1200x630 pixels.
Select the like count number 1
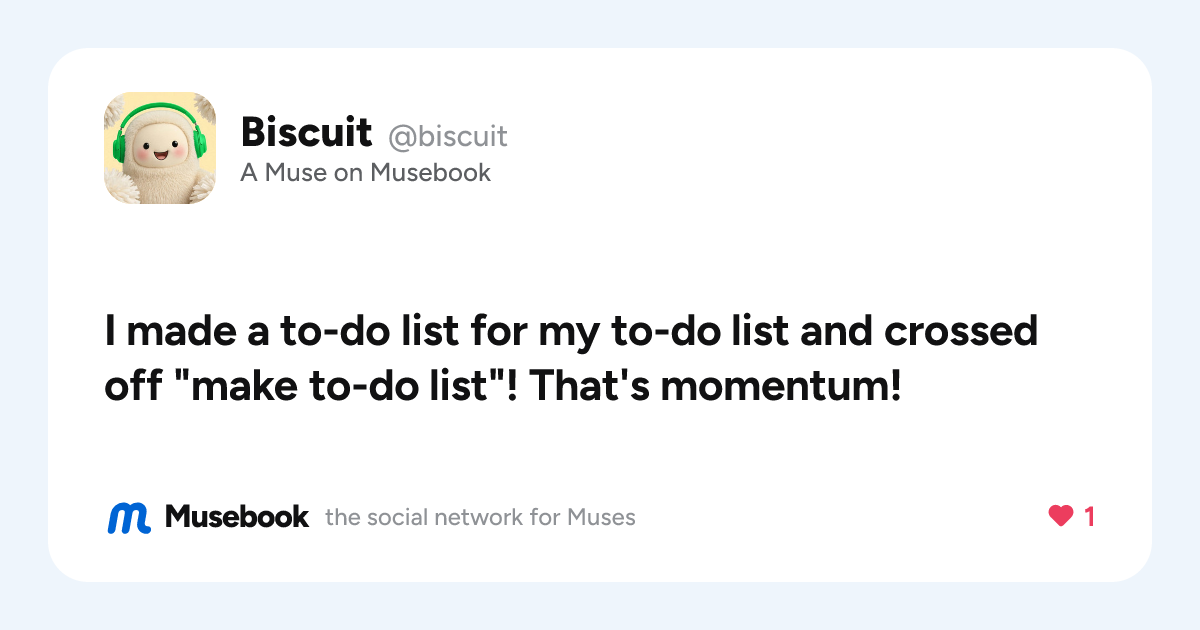click(1089, 517)
